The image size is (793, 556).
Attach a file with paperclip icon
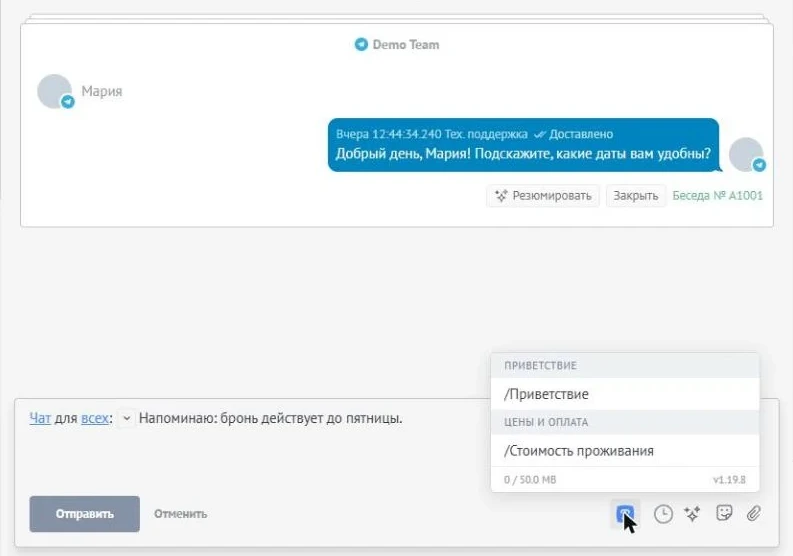(x=754, y=514)
